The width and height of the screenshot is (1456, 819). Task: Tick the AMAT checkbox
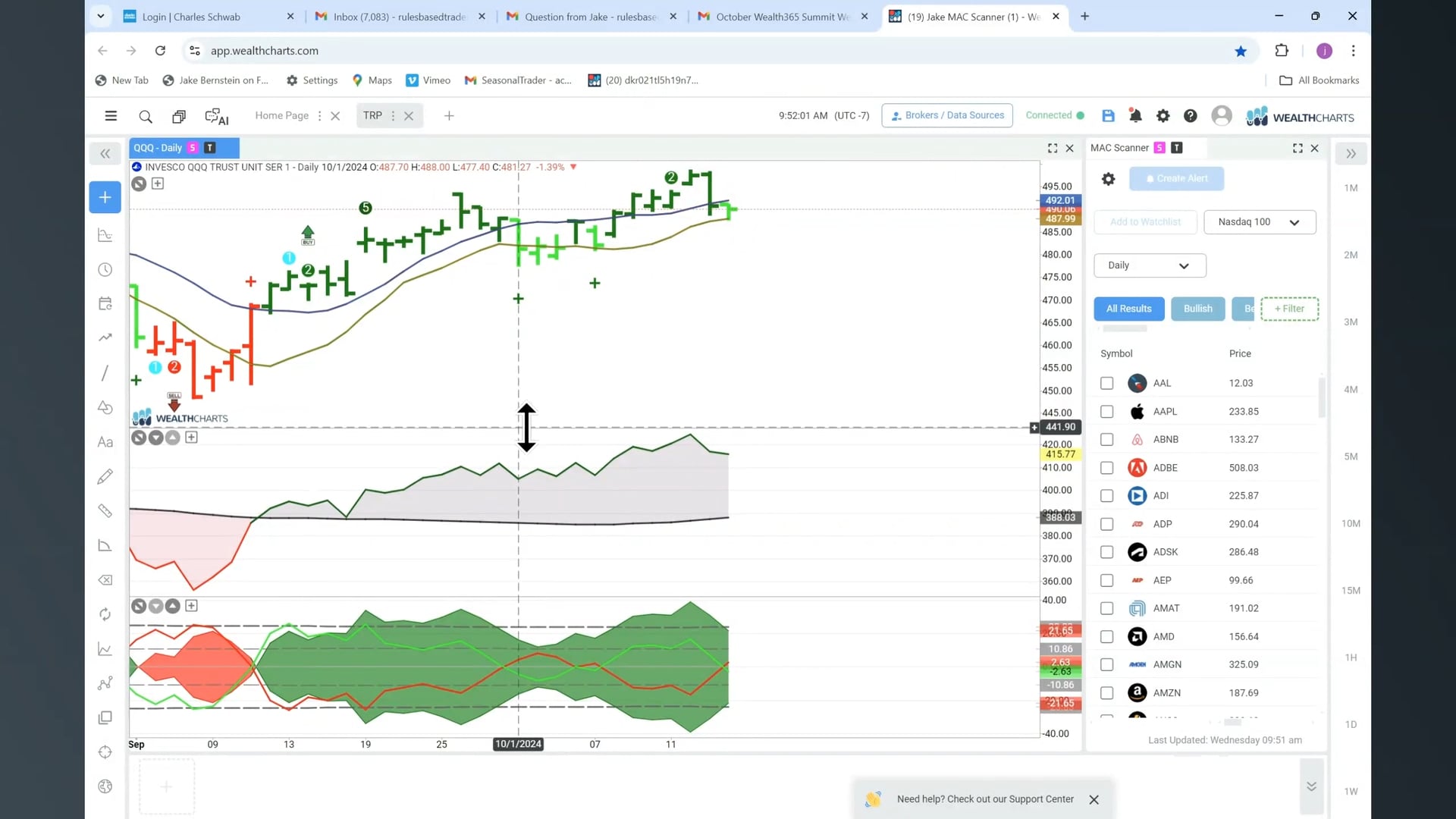(1107, 608)
